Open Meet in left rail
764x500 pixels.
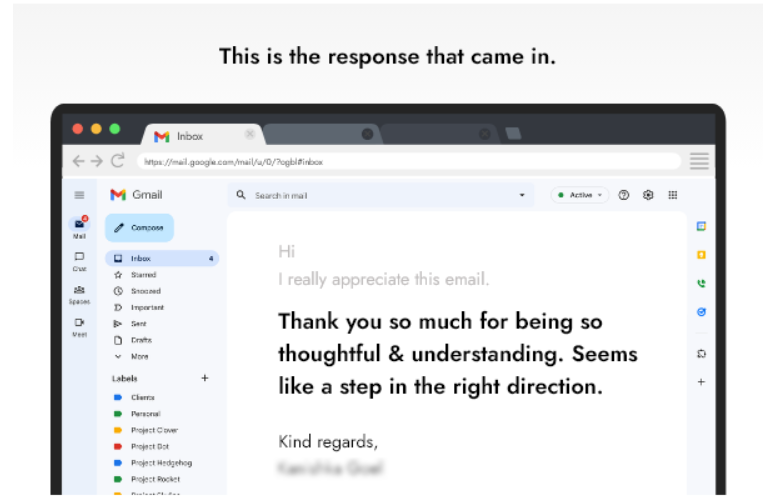[x=79, y=325]
